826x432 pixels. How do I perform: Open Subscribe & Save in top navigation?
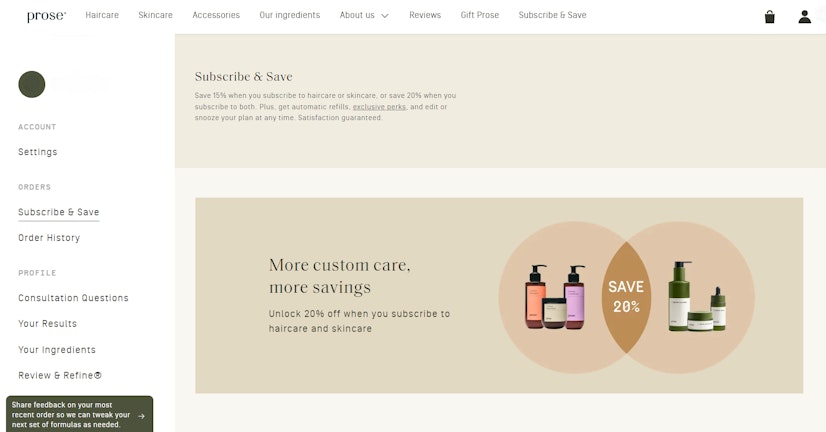coord(553,15)
